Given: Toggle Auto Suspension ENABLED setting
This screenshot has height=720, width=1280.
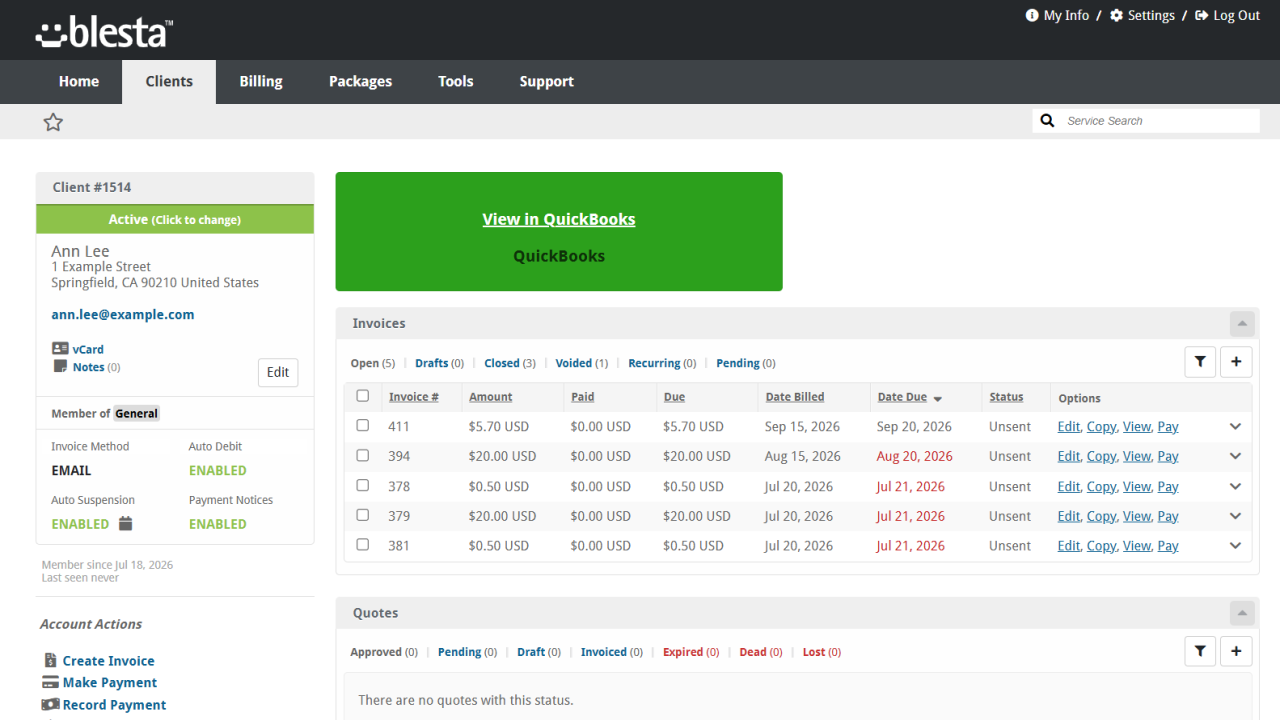Looking at the screenshot, I should tap(80, 524).
